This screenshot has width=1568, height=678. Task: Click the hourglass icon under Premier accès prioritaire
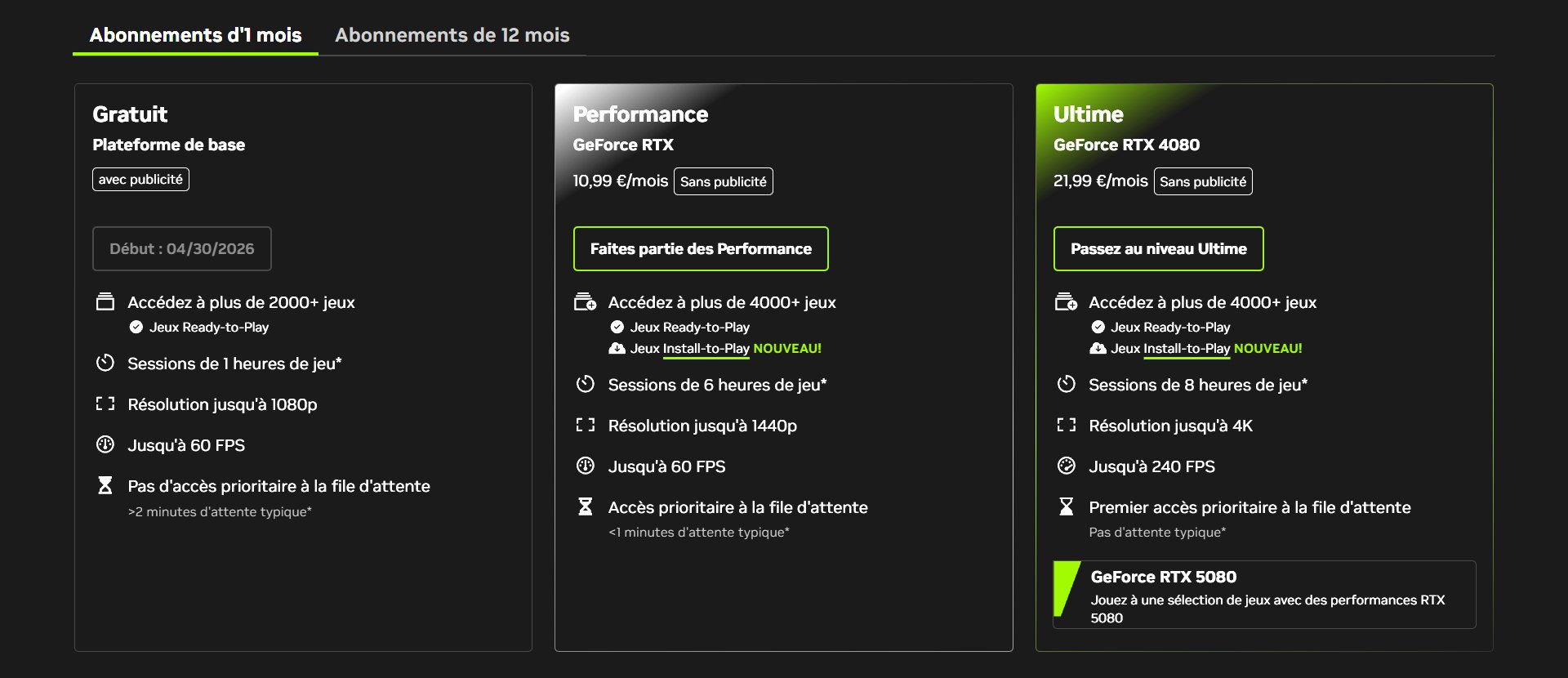[x=1066, y=506]
